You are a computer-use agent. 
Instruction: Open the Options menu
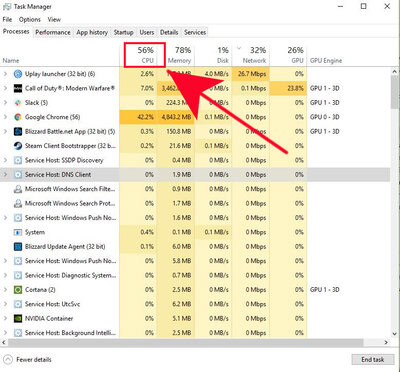(30, 19)
